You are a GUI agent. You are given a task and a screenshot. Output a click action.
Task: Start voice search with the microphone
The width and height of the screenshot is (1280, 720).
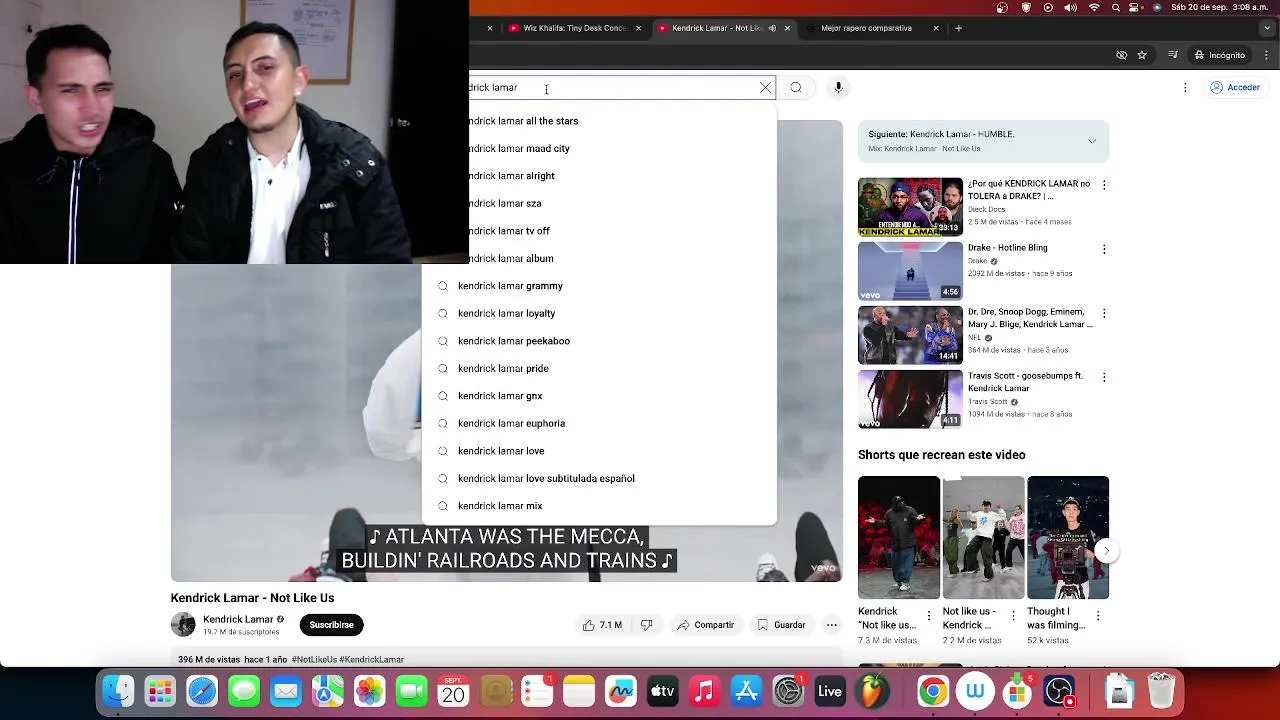pyautogui.click(x=839, y=88)
